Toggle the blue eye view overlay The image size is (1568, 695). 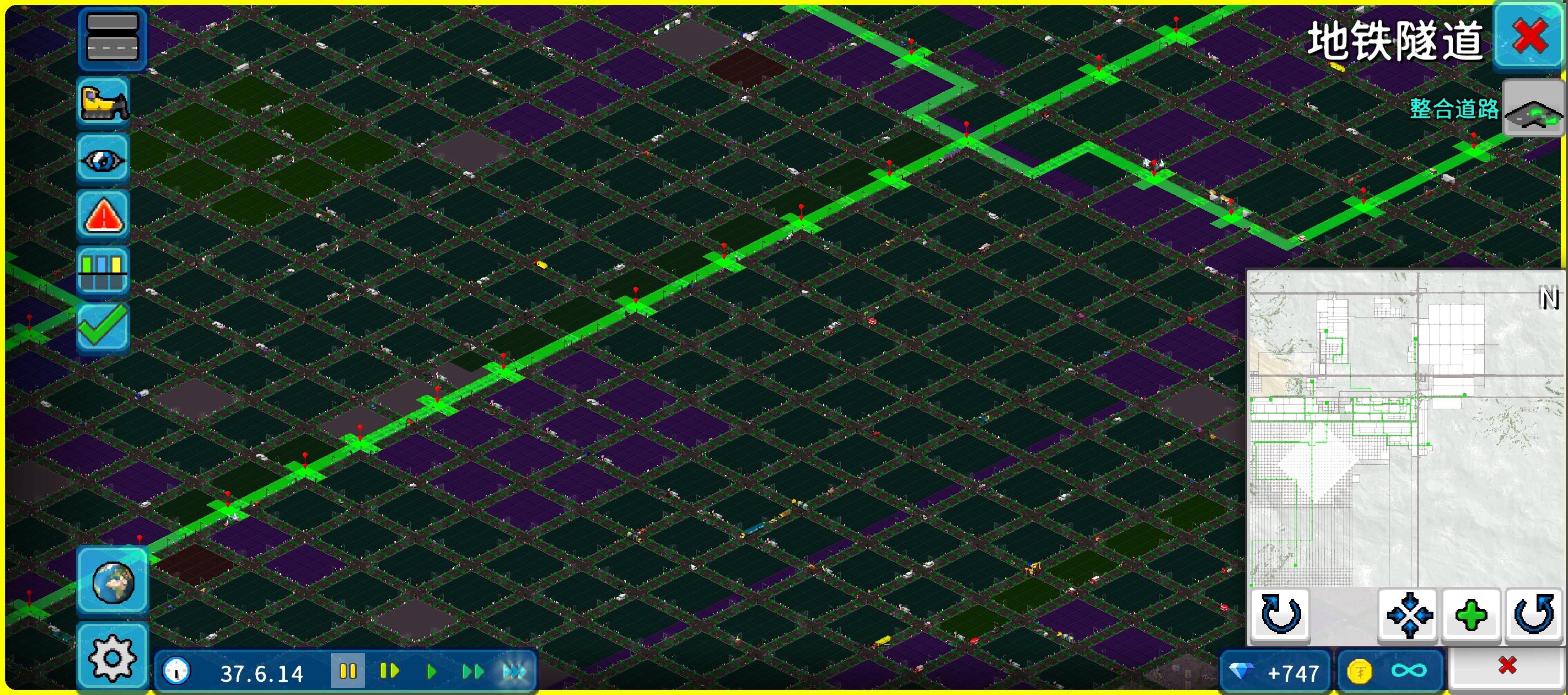[103, 159]
